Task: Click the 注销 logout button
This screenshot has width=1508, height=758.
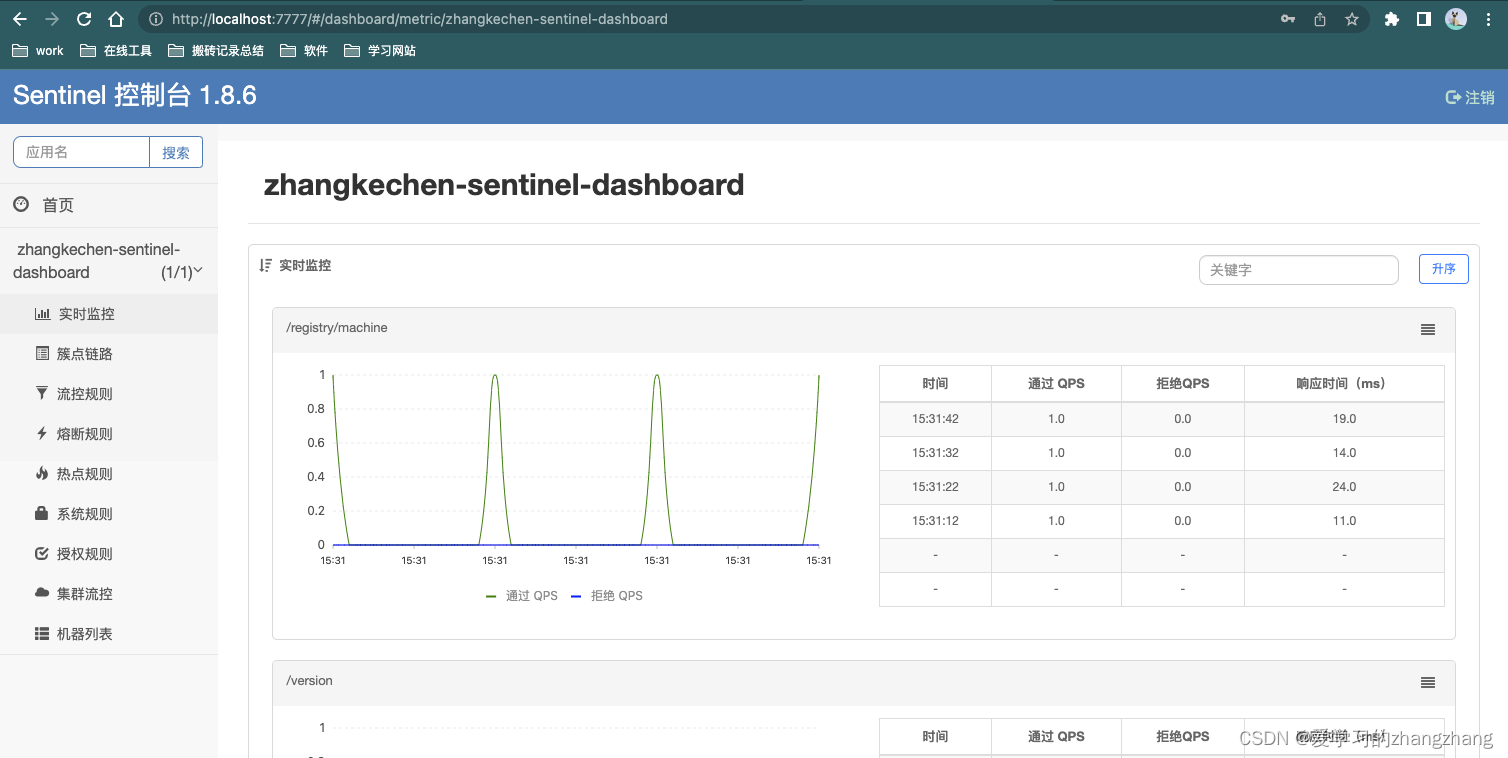Action: pyautogui.click(x=1469, y=97)
